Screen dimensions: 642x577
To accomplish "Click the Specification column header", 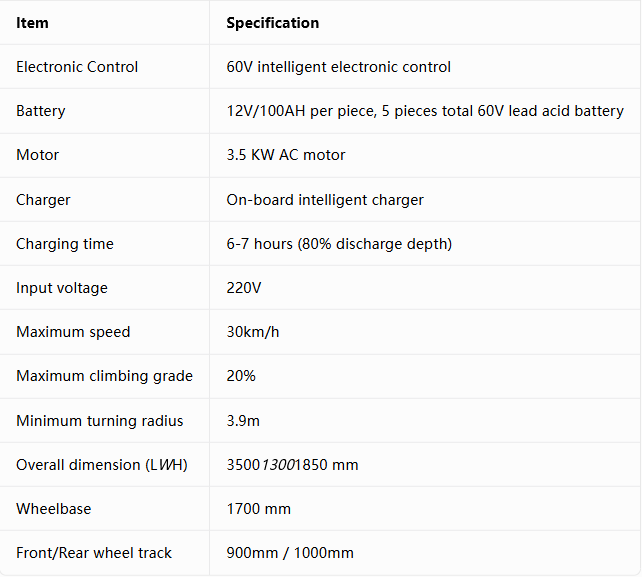I will point(273,23).
